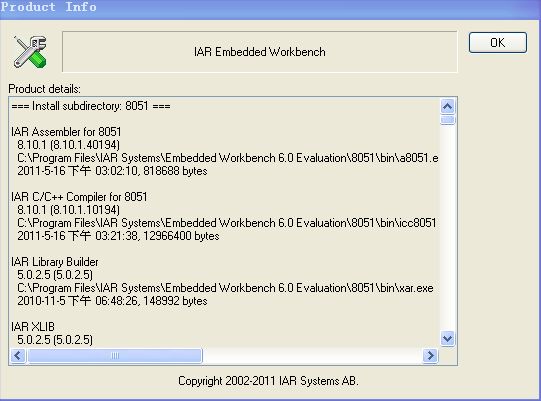Click the Copyright 2002-2011 IAR Systems text
This screenshot has height=401, width=541.
coord(268,381)
